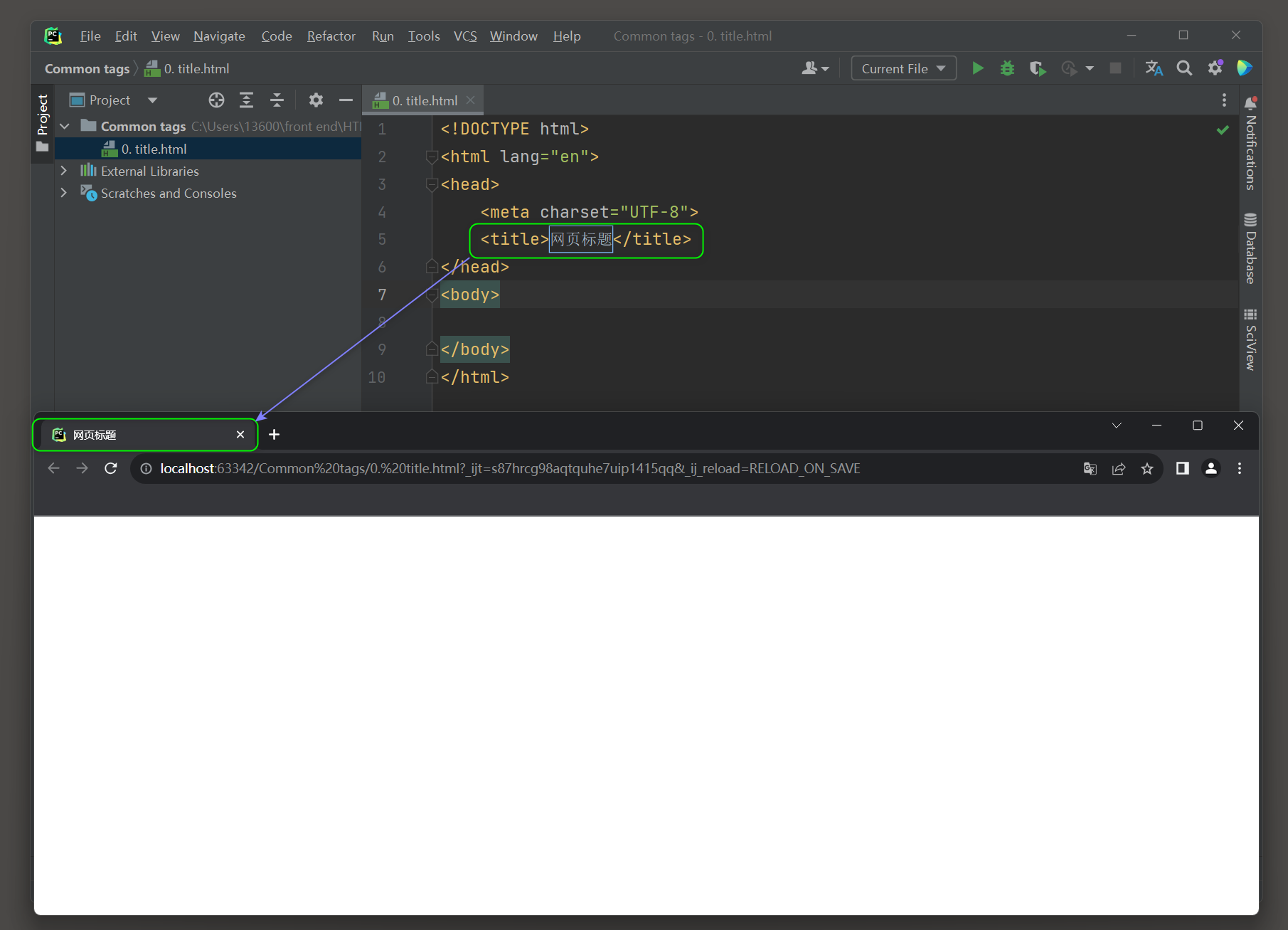The width and height of the screenshot is (1288, 930).
Task: Select opened file locate target icon
Action: pyautogui.click(x=216, y=100)
